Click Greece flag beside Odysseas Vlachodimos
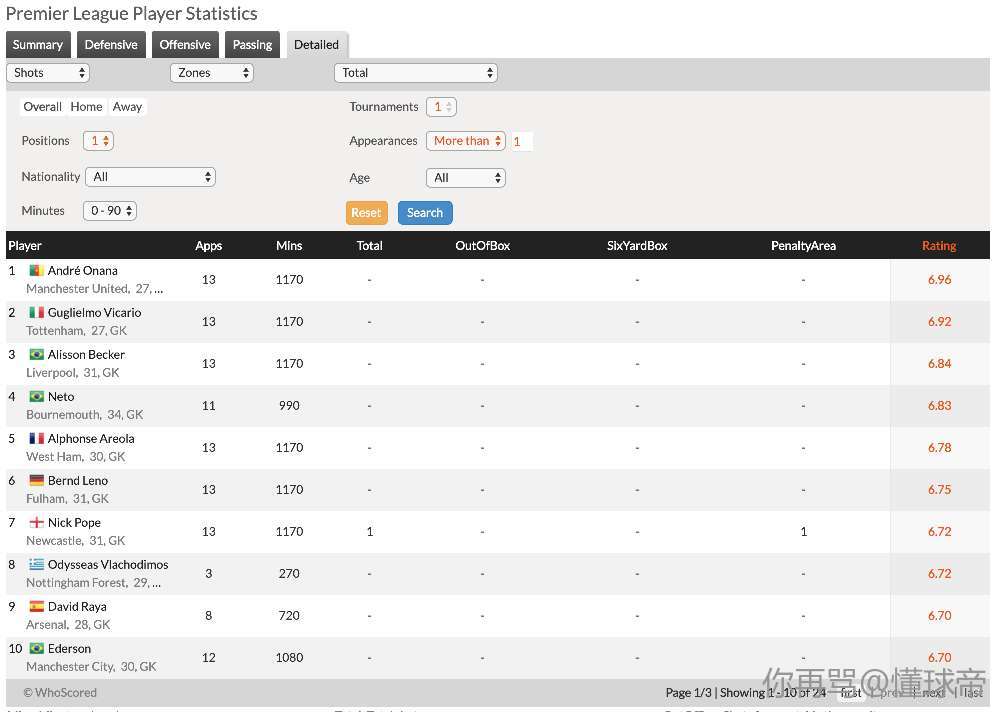 tap(37, 564)
